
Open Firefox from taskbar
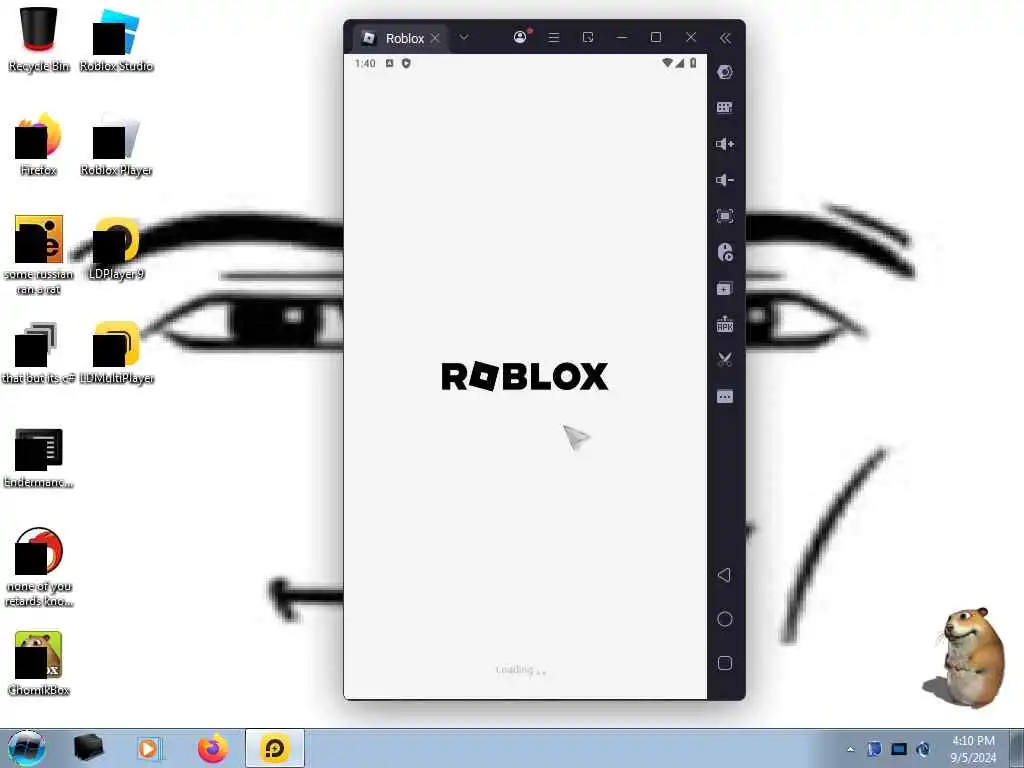pyautogui.click(x=213, y=748)
